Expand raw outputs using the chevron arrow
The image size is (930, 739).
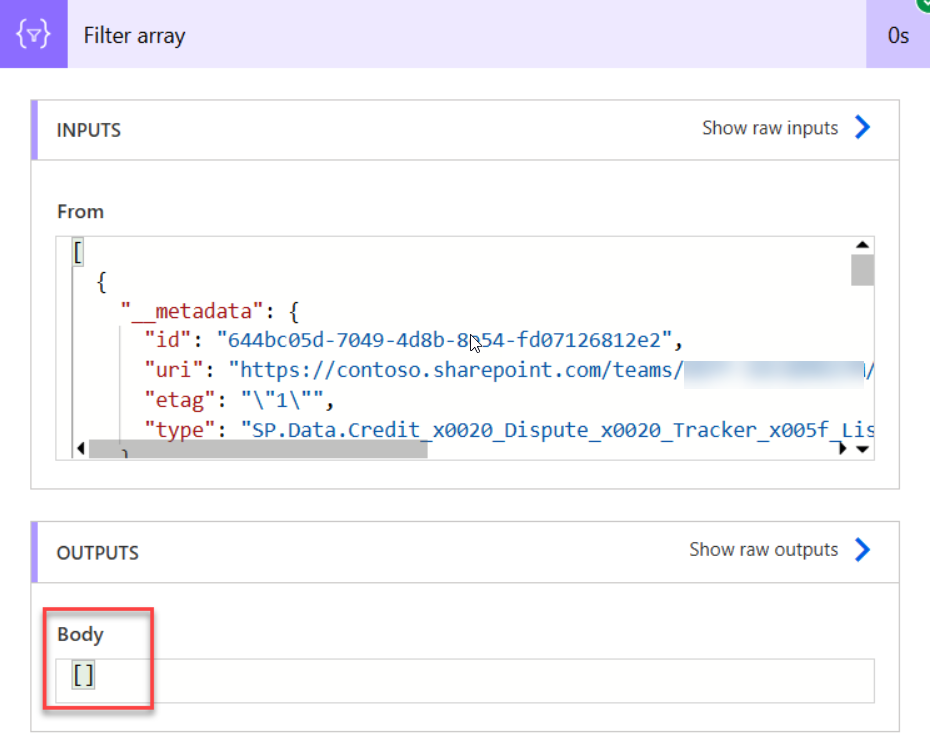pyautogui.click(x=863, y=550)
